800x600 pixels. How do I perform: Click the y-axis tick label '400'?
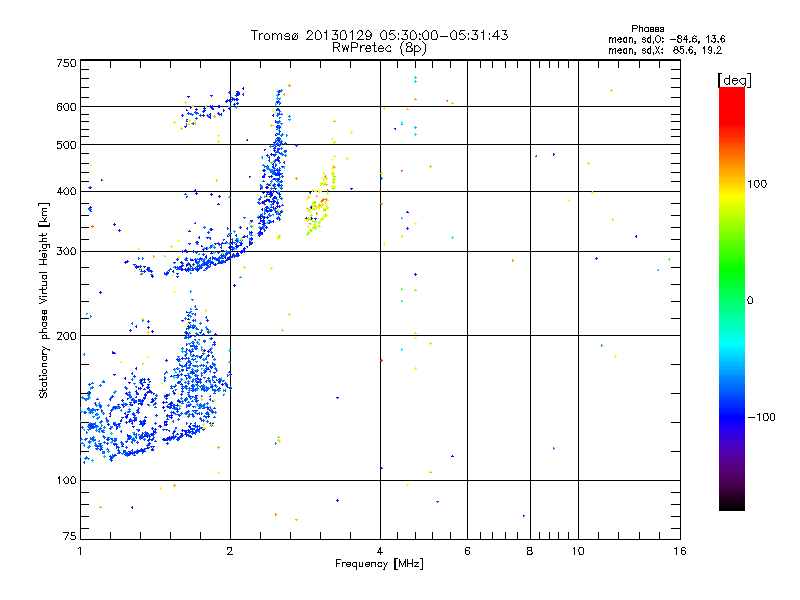pyautogui.click(x=66, y=191)
